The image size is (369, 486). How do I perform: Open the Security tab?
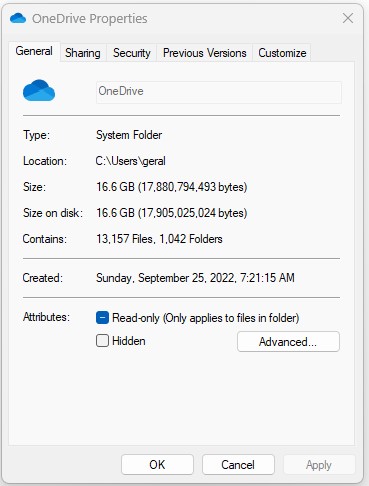(132, 53)
